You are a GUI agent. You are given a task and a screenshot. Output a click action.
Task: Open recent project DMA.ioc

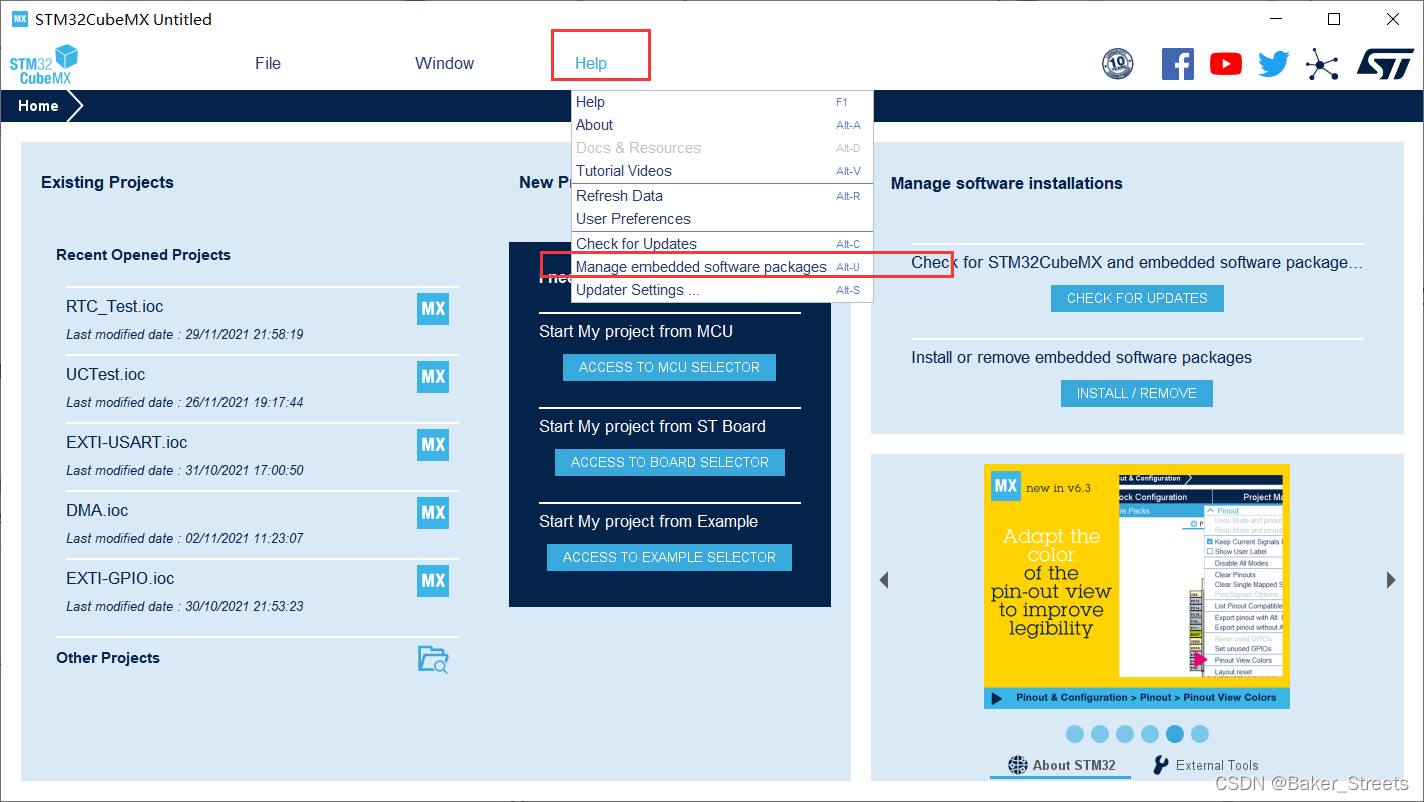[x=97, y=511]
